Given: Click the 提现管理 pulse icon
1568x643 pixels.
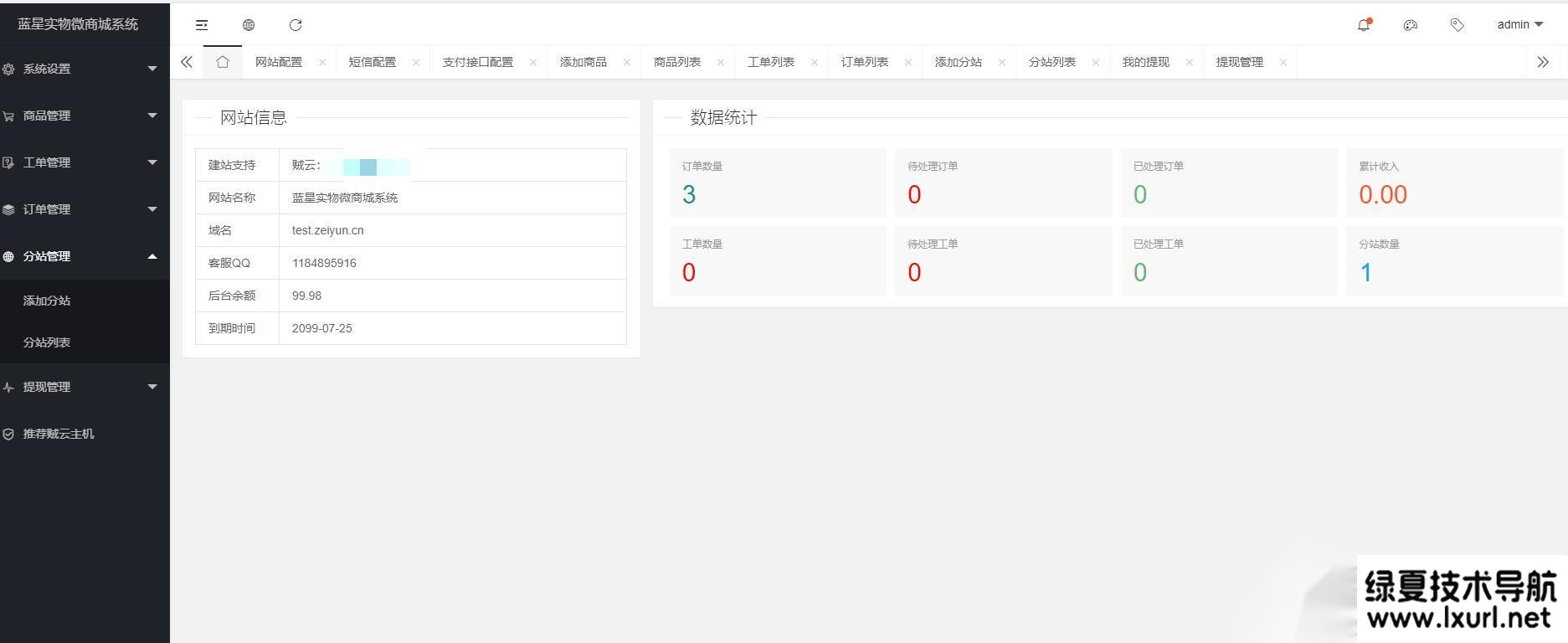Looking at the screenshot, I should (x=8, y=387).
